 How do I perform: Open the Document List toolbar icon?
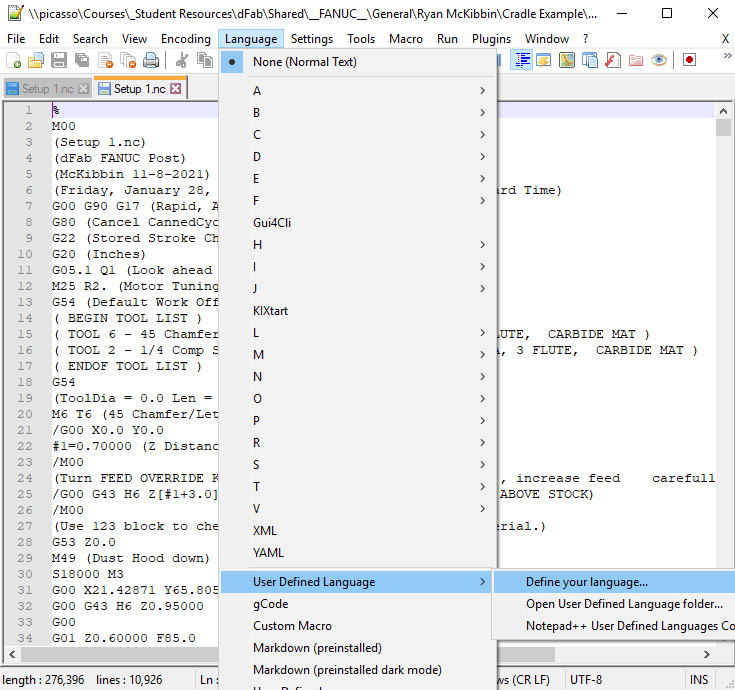pos(590,60)
